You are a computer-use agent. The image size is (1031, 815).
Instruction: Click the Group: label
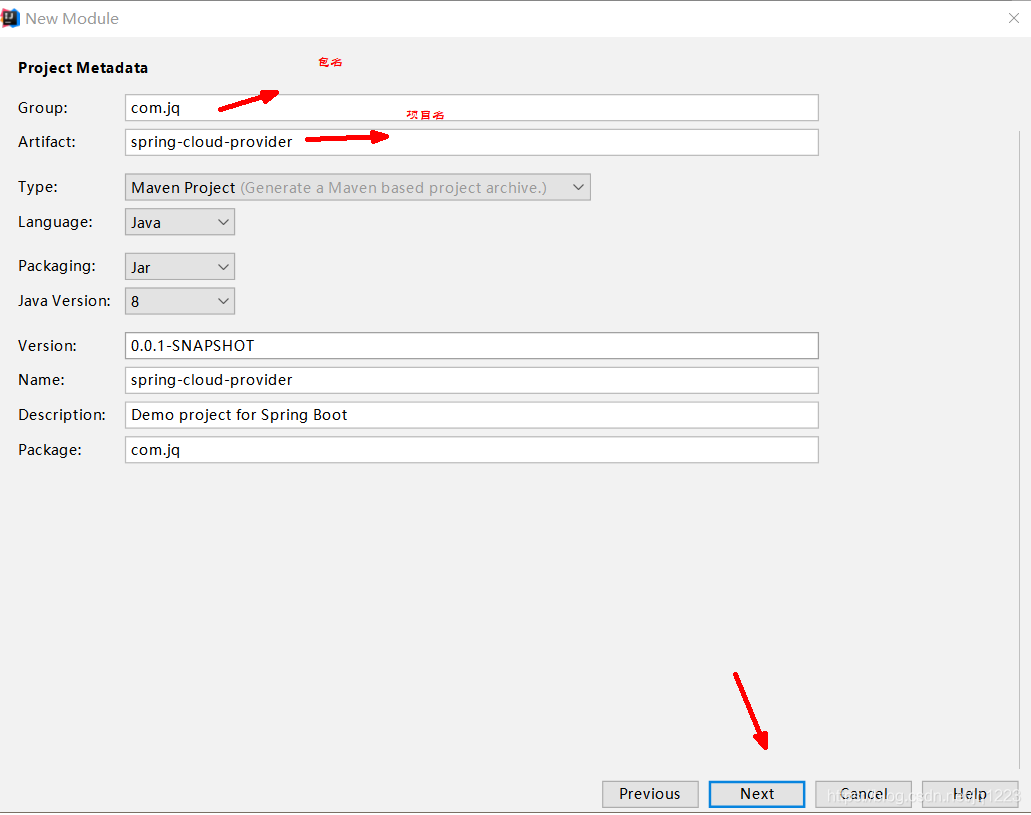[43, 108]
